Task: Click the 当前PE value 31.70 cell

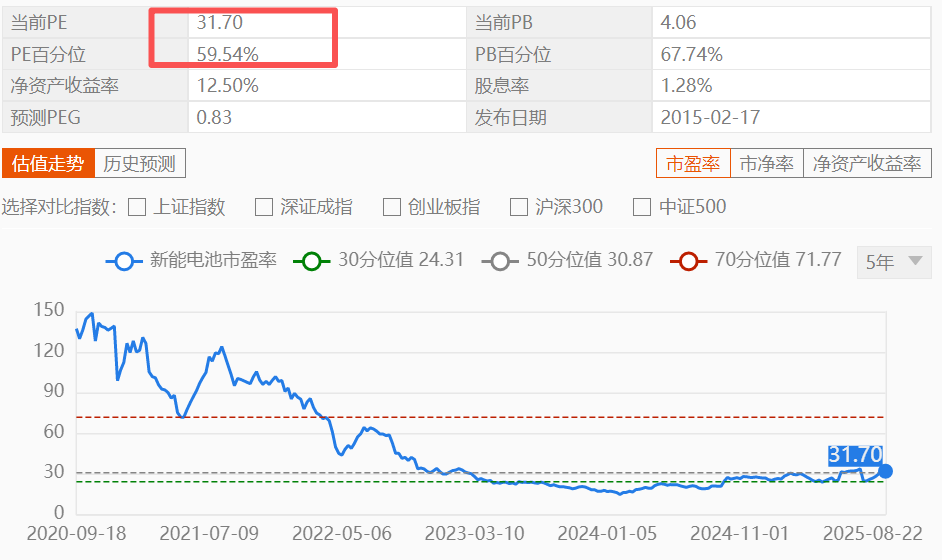Action: pyautogui.click(x=220, y=22)
